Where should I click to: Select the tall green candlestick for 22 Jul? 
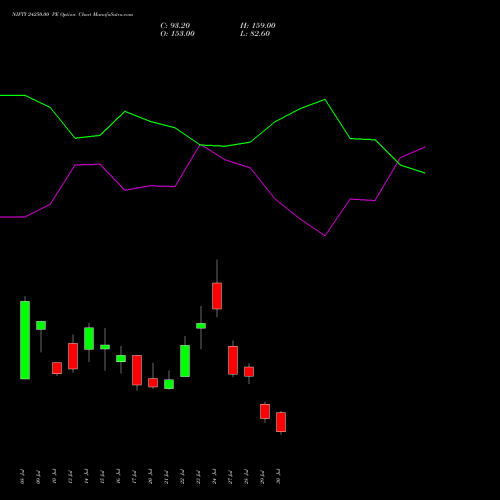185,361
